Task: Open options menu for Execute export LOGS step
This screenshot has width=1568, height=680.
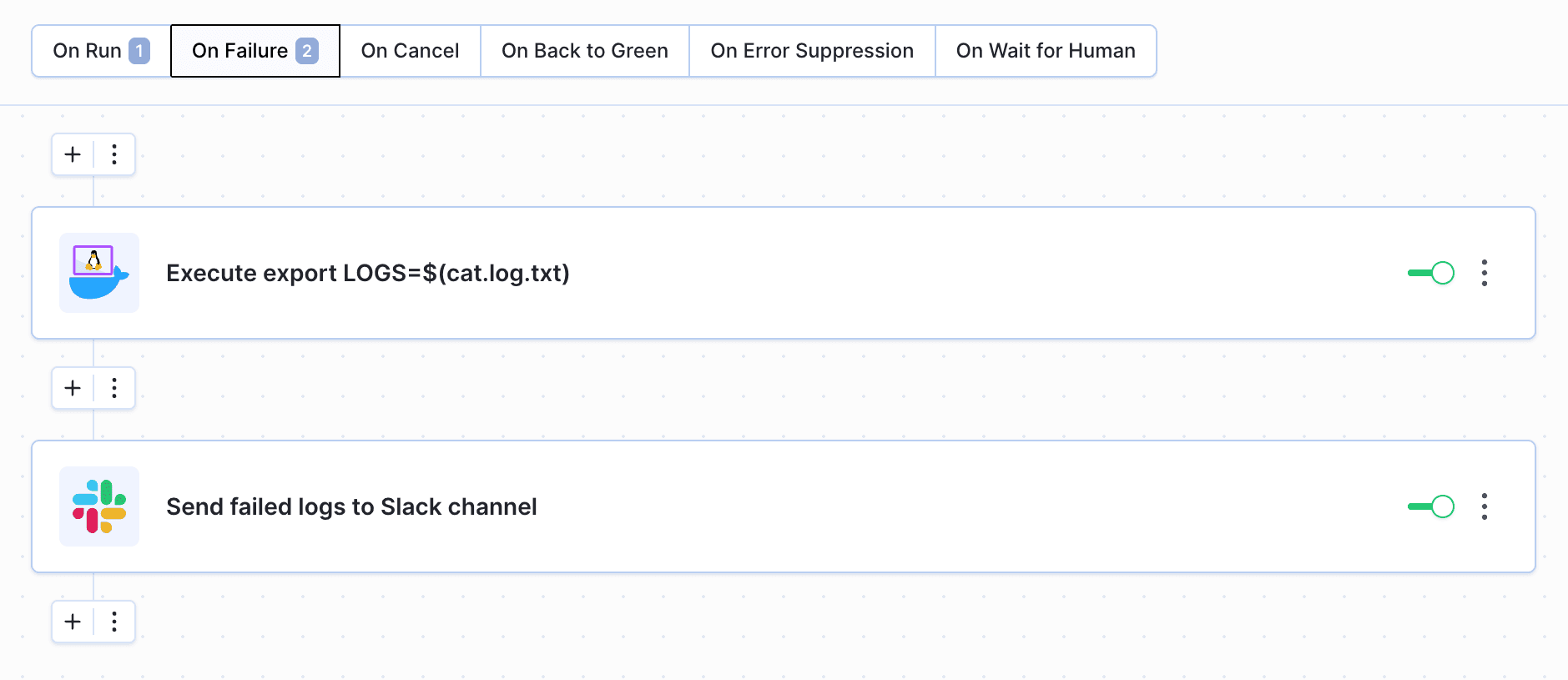Action: (x=1484, y=273)
